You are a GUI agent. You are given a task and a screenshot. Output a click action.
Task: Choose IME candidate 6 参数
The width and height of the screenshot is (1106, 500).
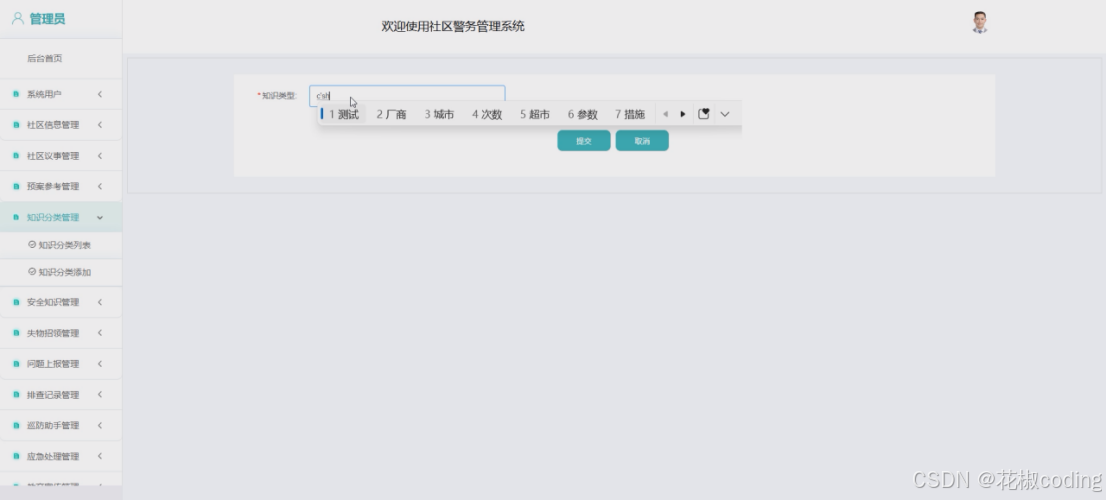583,114
